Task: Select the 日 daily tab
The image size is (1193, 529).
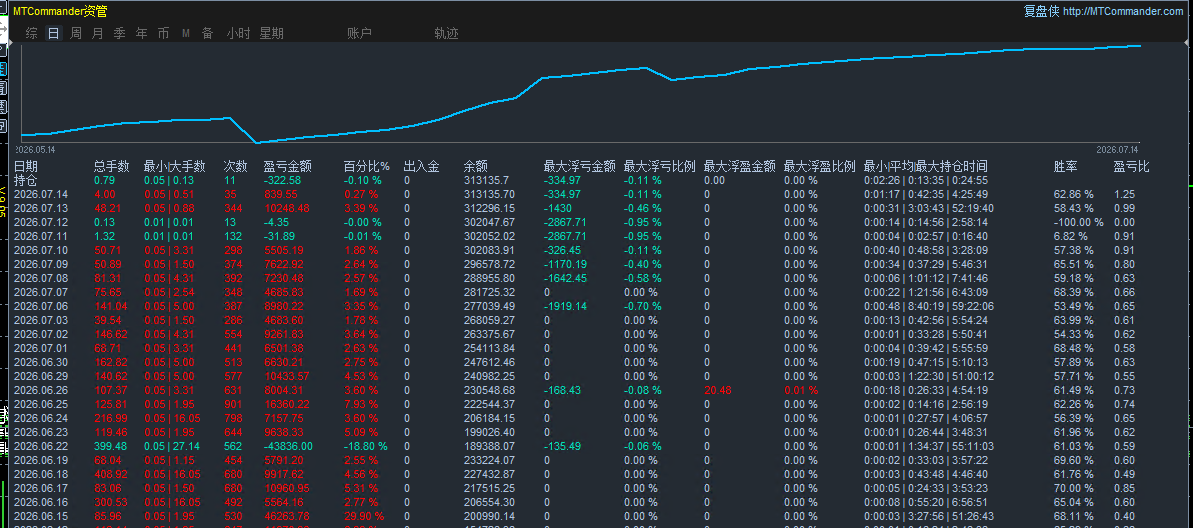Action: [x=53, y=33]
